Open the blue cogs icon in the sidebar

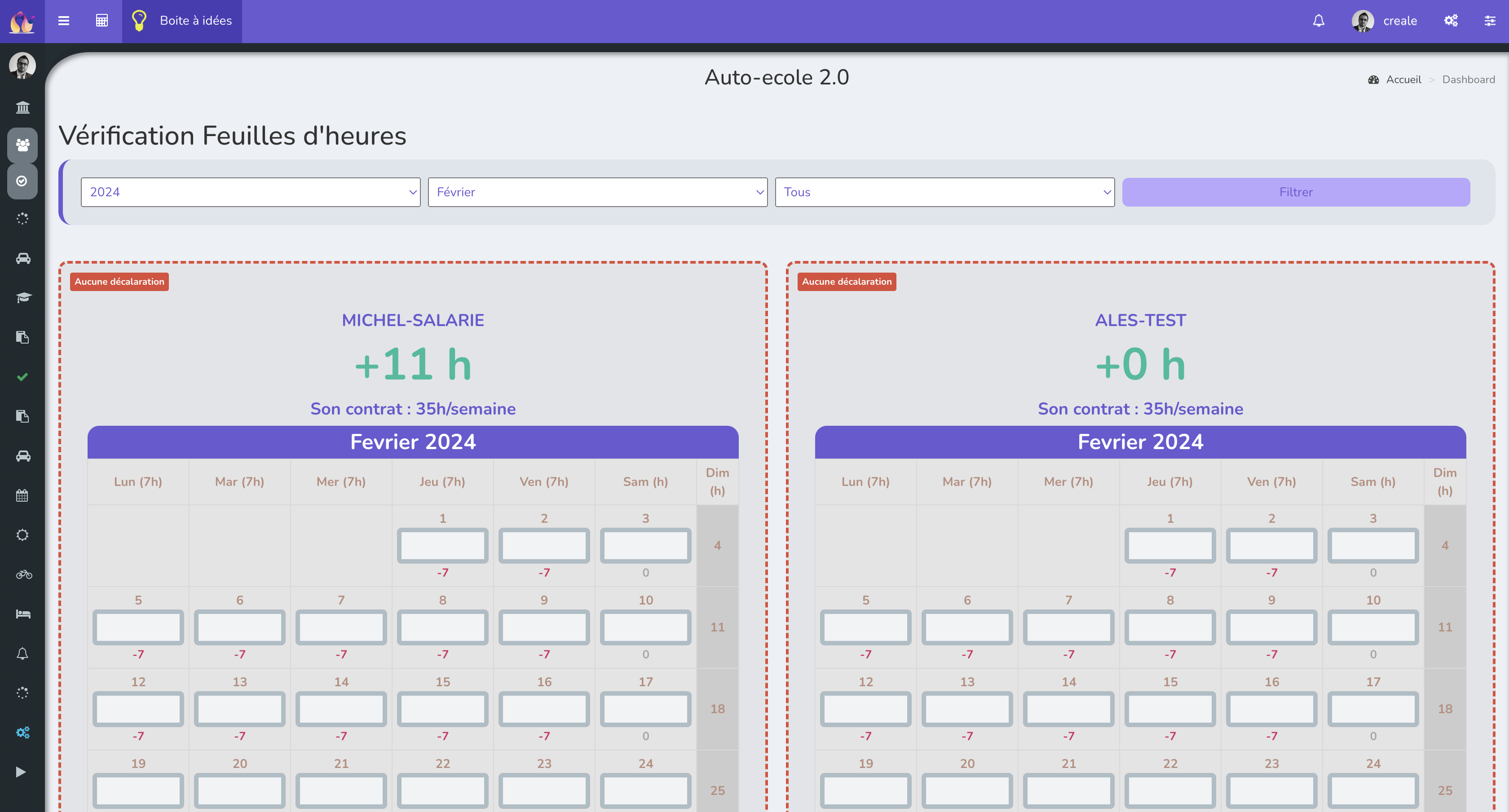(x=22, y=733)
